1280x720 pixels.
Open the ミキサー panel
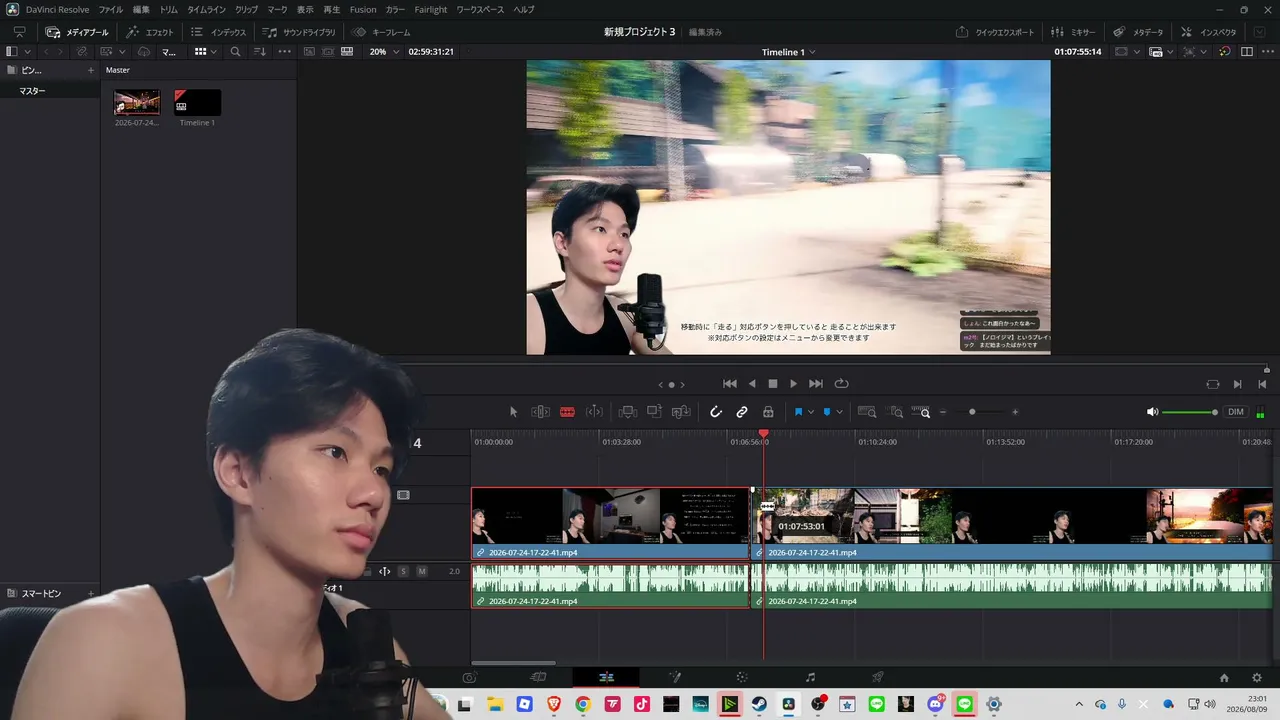pos(1074,32)
